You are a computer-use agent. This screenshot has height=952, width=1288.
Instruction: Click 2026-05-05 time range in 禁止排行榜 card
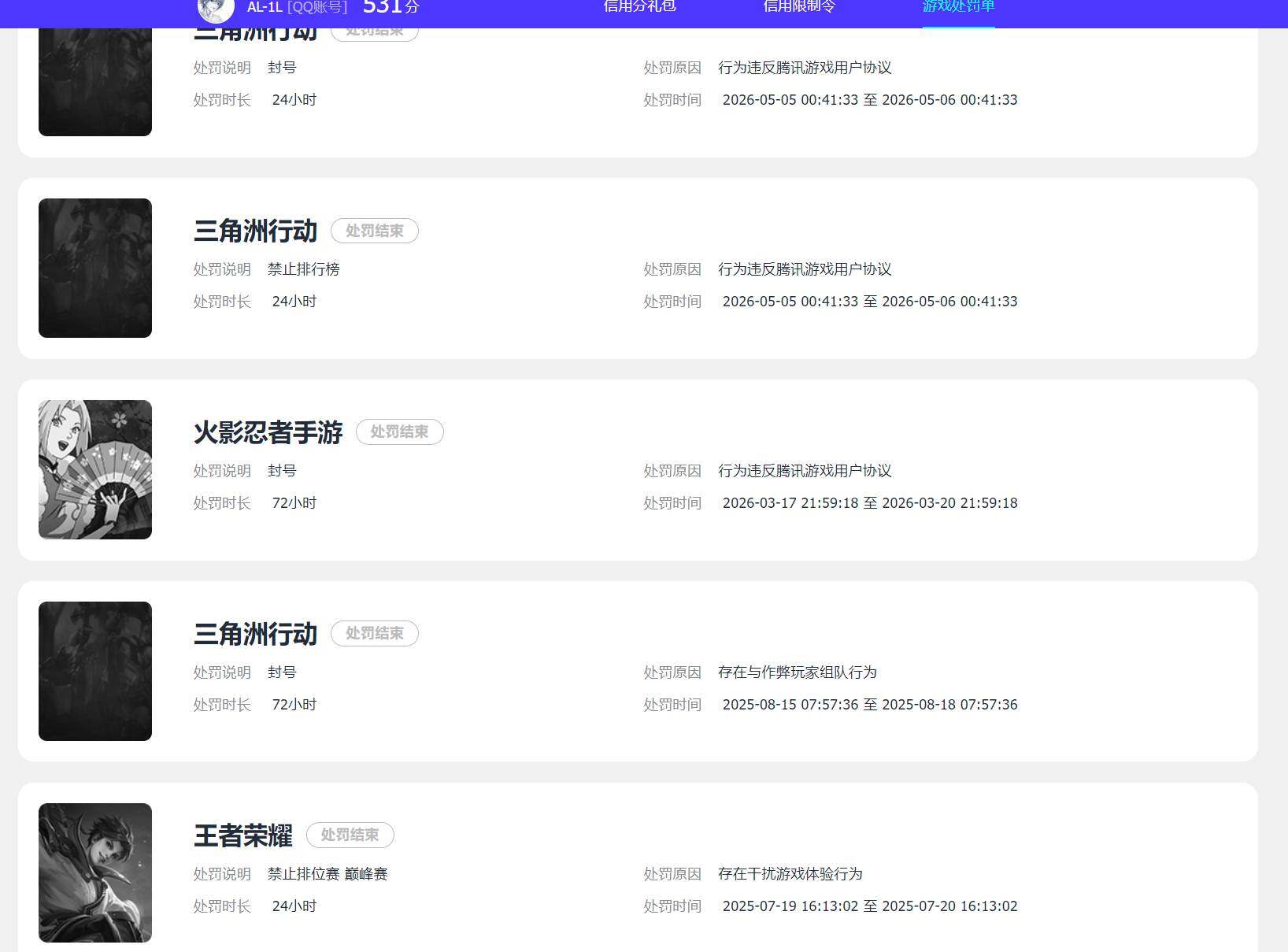[x=870, y=302]
